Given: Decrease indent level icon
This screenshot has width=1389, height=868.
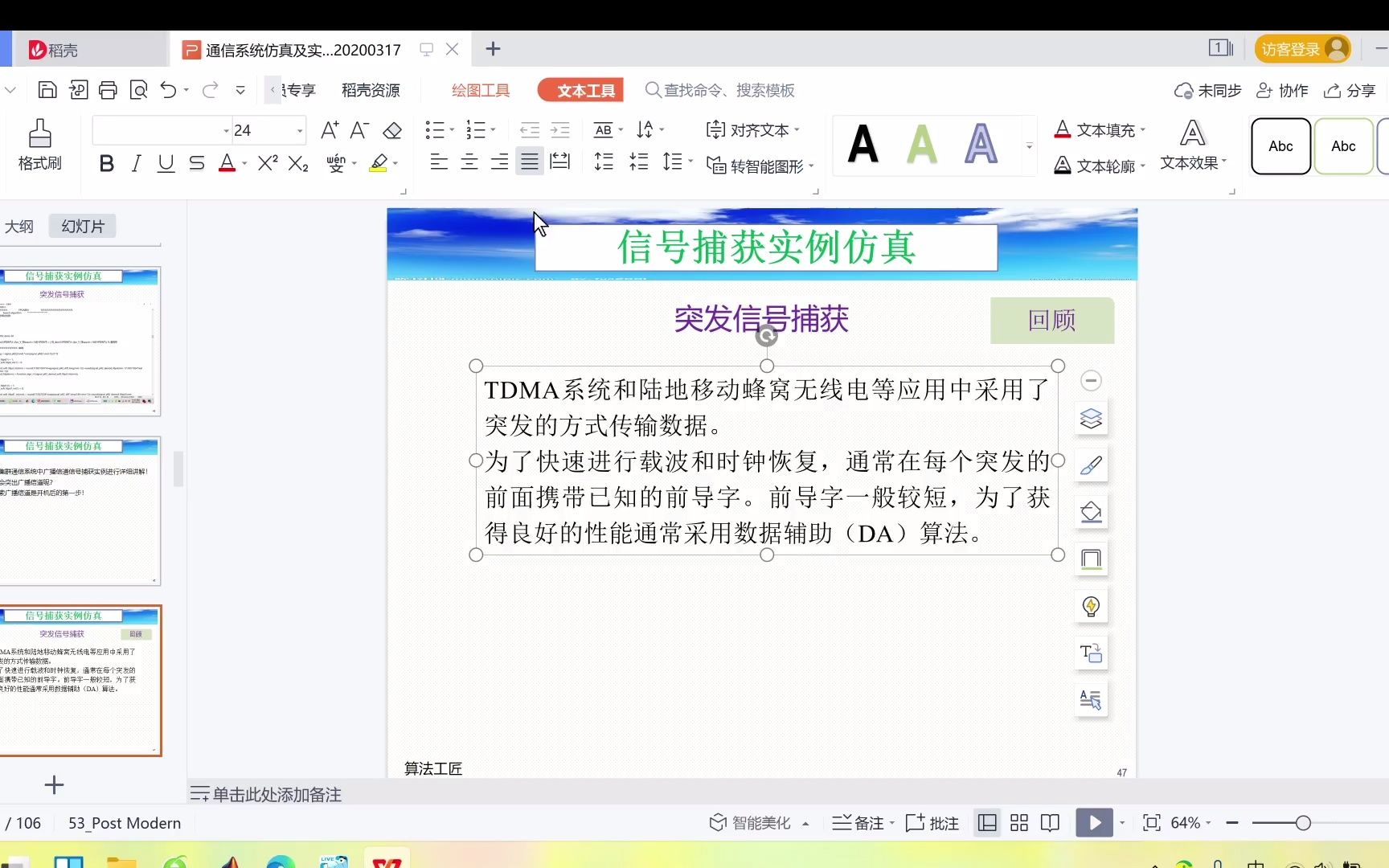Looking at the screenshot, I should coord(530,130).
